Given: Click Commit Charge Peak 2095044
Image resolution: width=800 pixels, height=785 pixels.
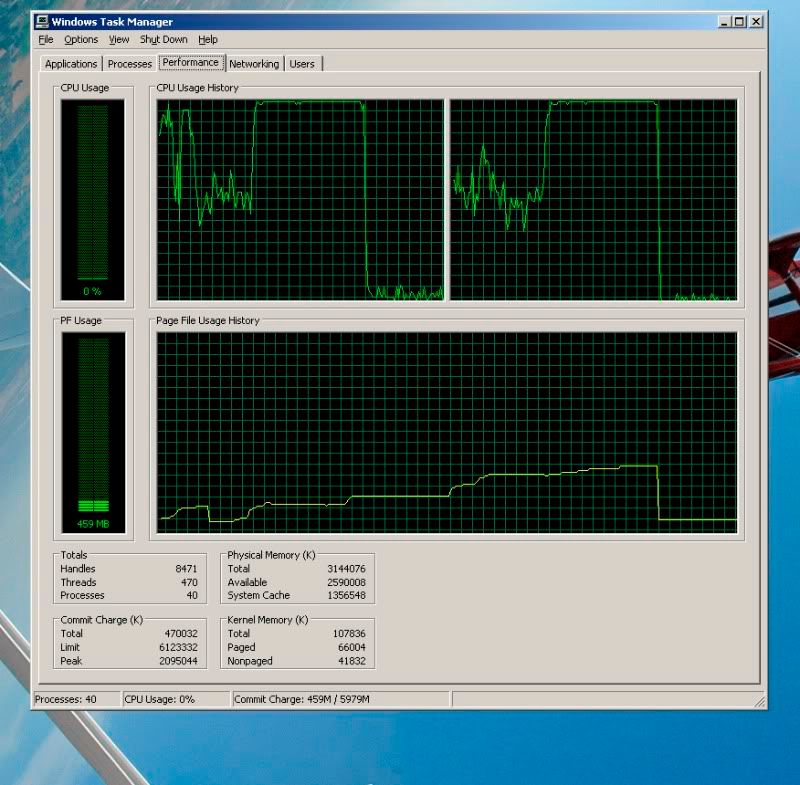Looking at the screenshot, I should coord(179,661).
